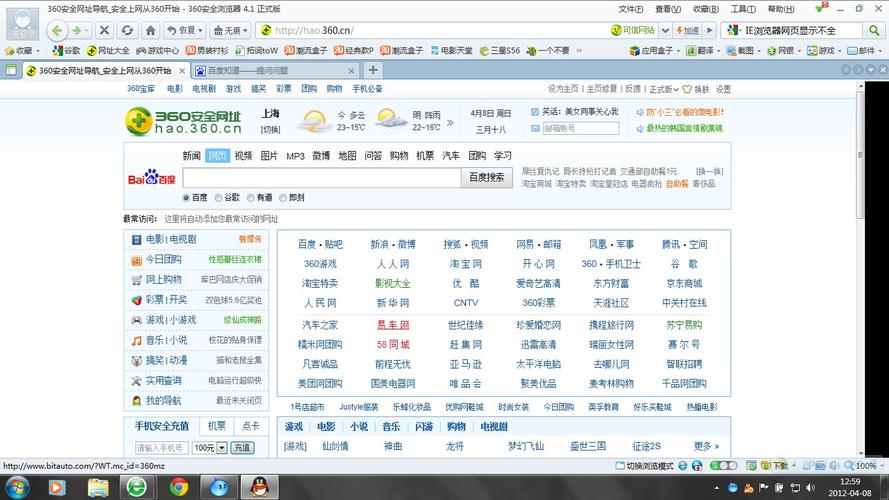Image resolution: width=889 pixels, height=500 pixels.
Task: Open the 工具(T) menu
Action: click(x=743, y=9)
